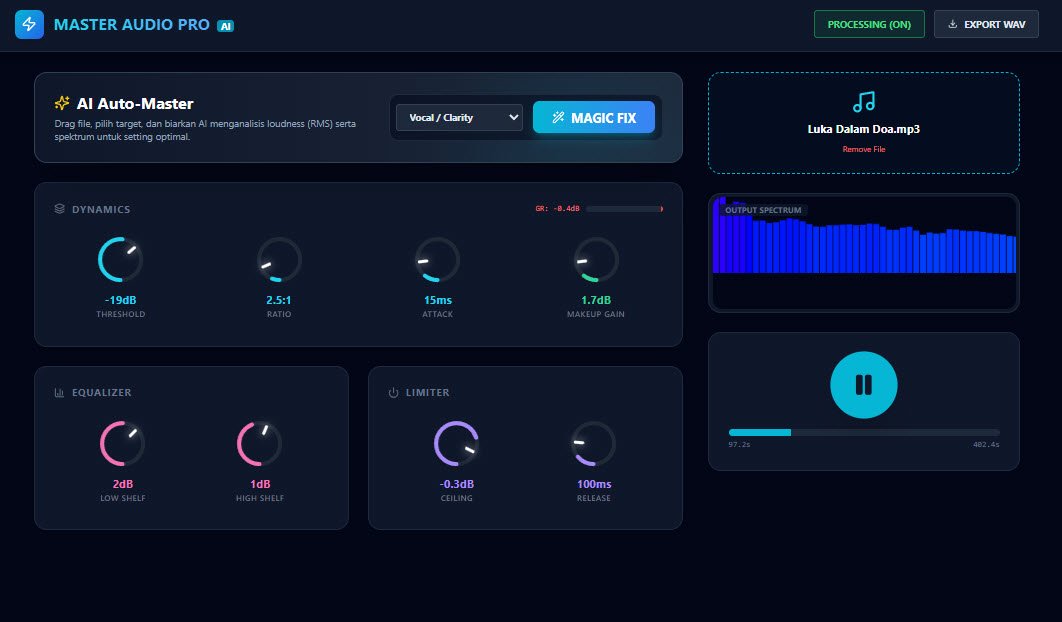
Task: Toggle the PROCESSING (ON) button
Action: point(869,24)
